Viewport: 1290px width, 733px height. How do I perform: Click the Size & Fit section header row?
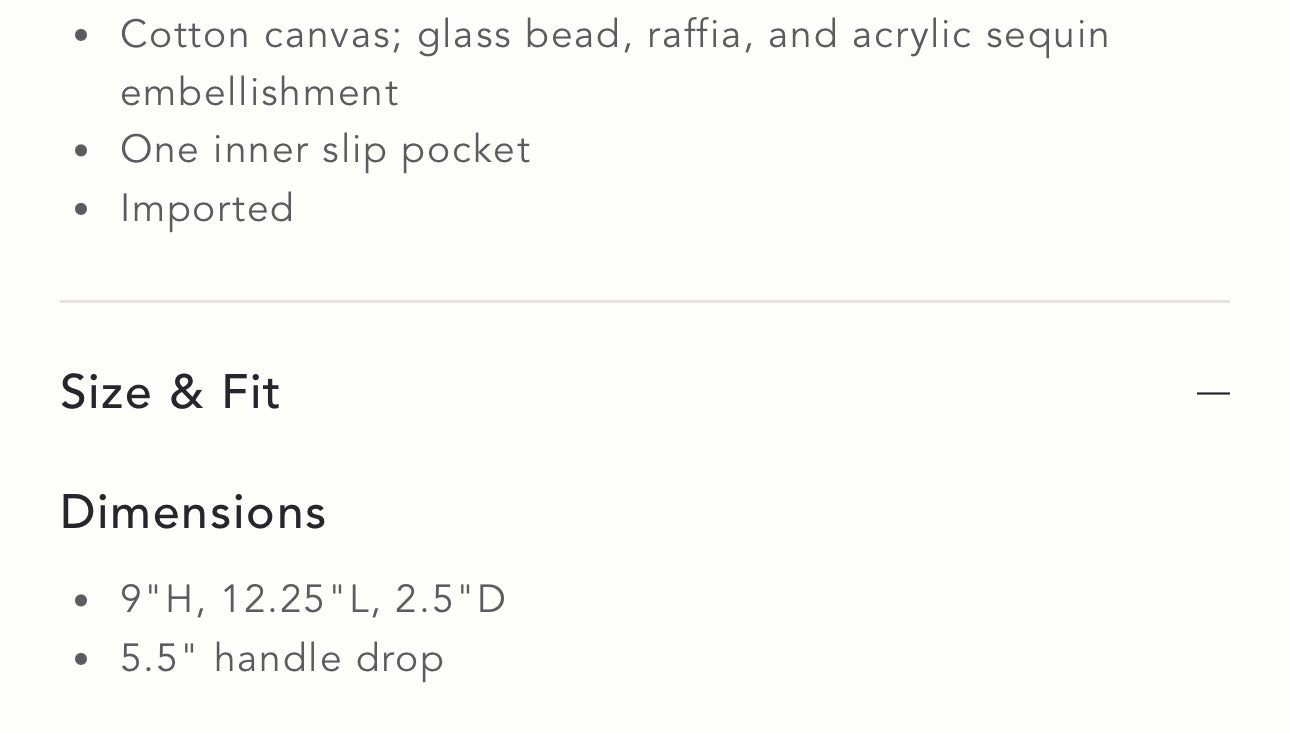point(645,392)
